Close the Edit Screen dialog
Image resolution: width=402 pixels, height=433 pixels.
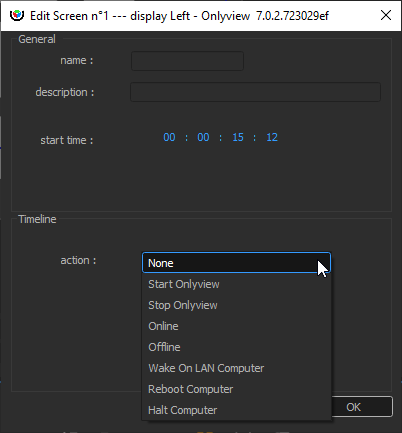pyautogui.click(x=386, y=15)
